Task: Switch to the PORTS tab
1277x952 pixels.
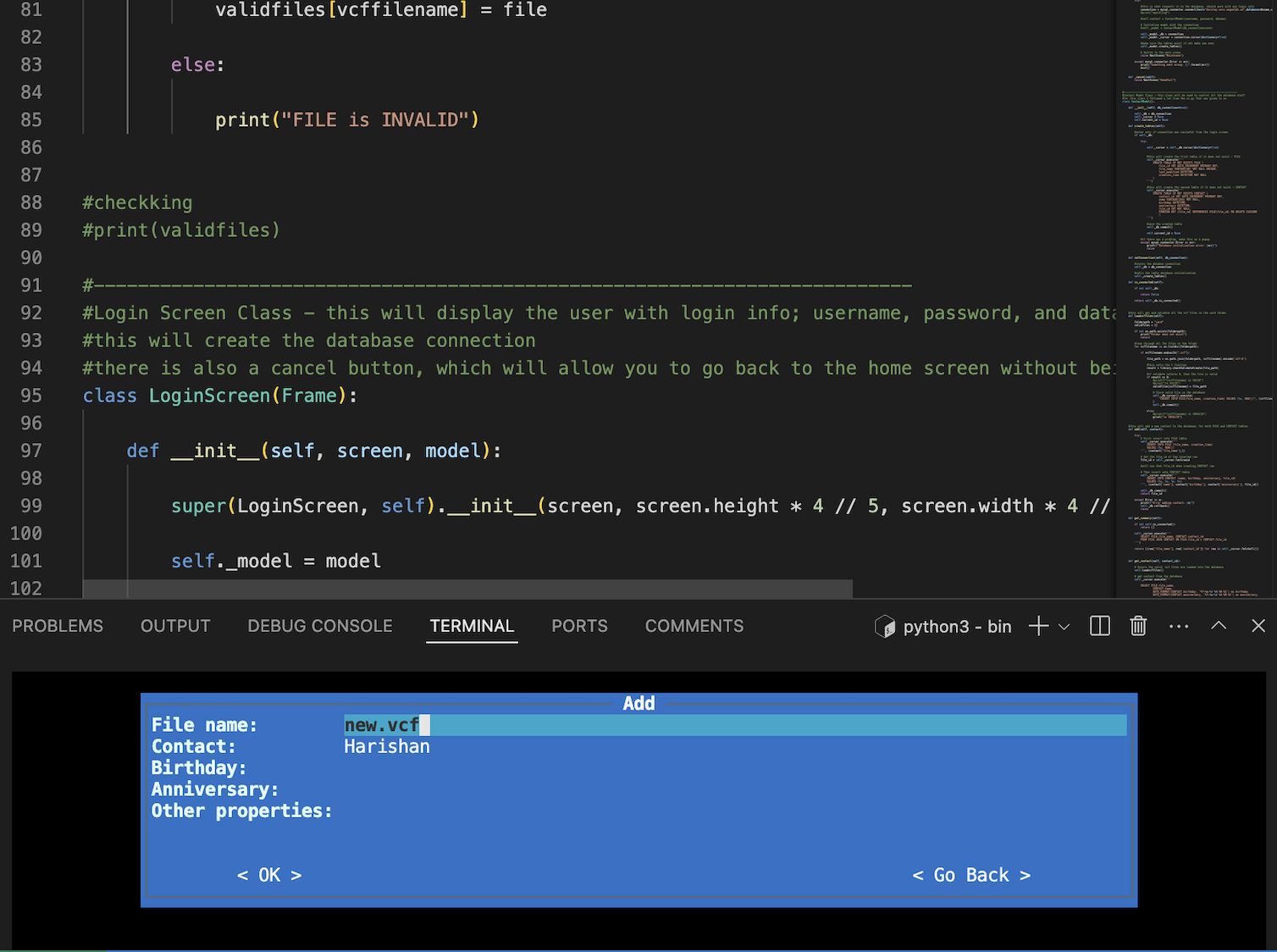Action: (x=579, y=626)
